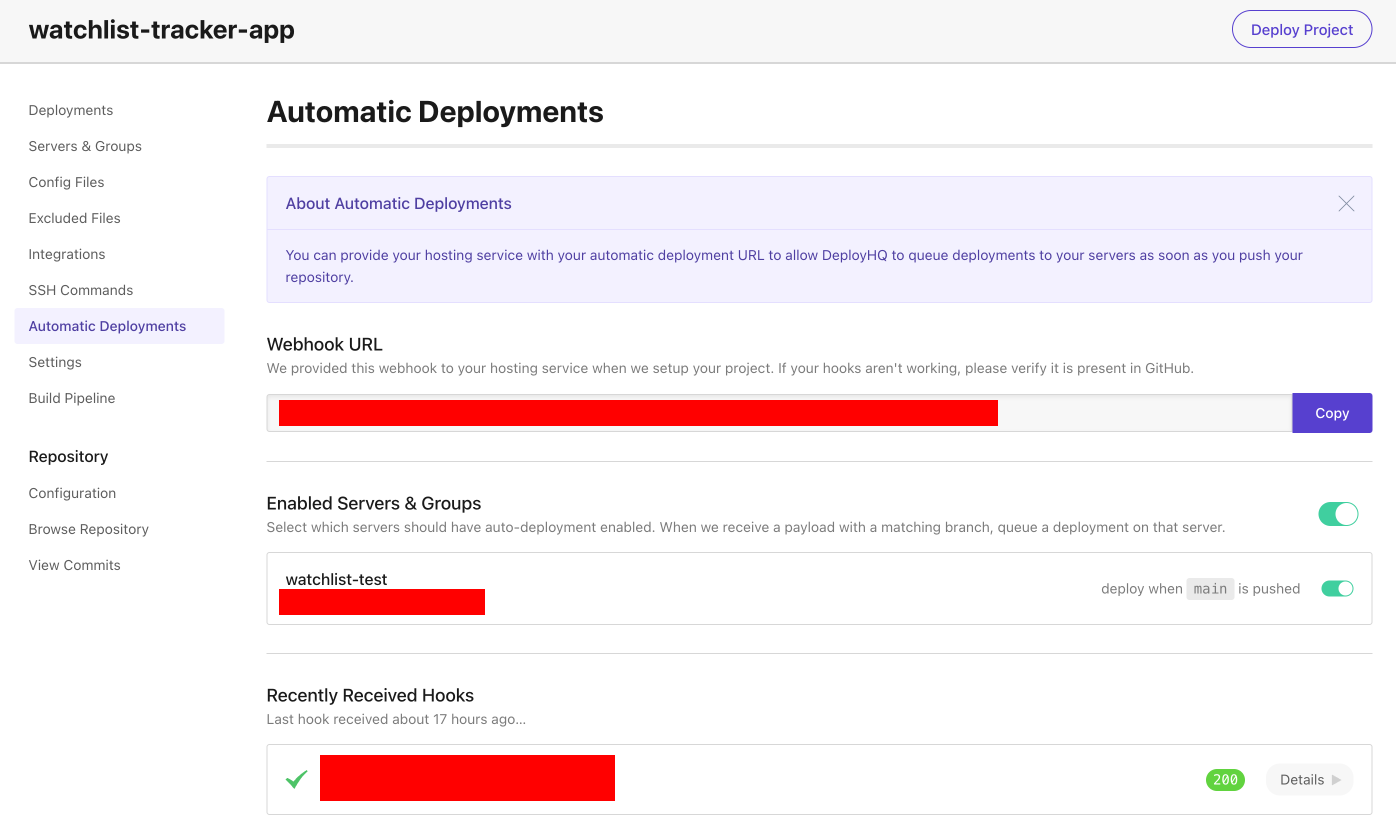
Task: Expand Details of the recently received hook
Action: [x=1309, y=779]
